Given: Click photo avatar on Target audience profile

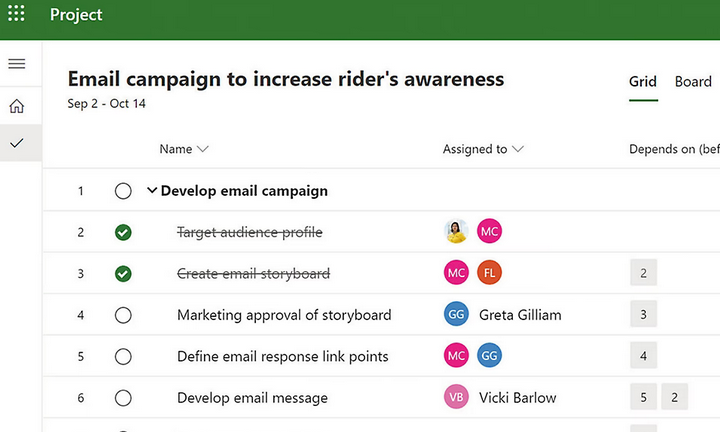Looking at the screenshot, I should point(456,232).
